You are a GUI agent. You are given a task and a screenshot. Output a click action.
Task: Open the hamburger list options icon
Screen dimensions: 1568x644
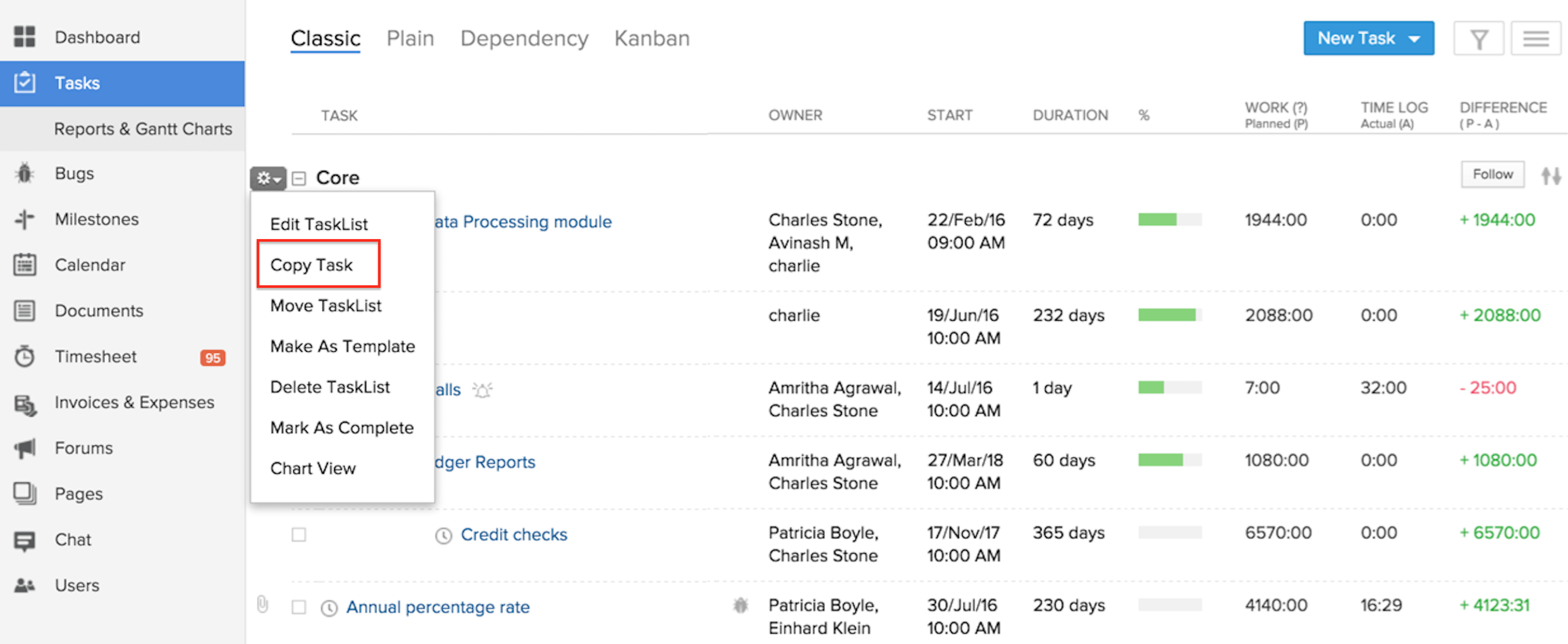[x=1535, y=39]
